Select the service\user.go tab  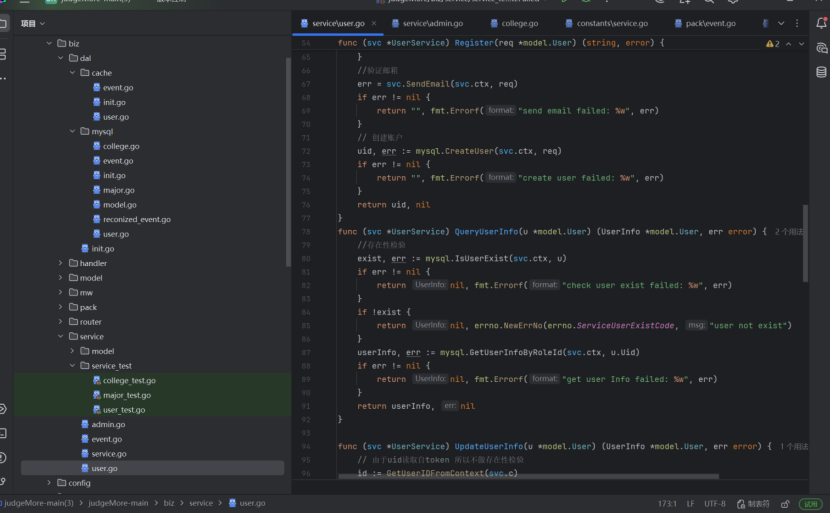click(x=338, y=23)
